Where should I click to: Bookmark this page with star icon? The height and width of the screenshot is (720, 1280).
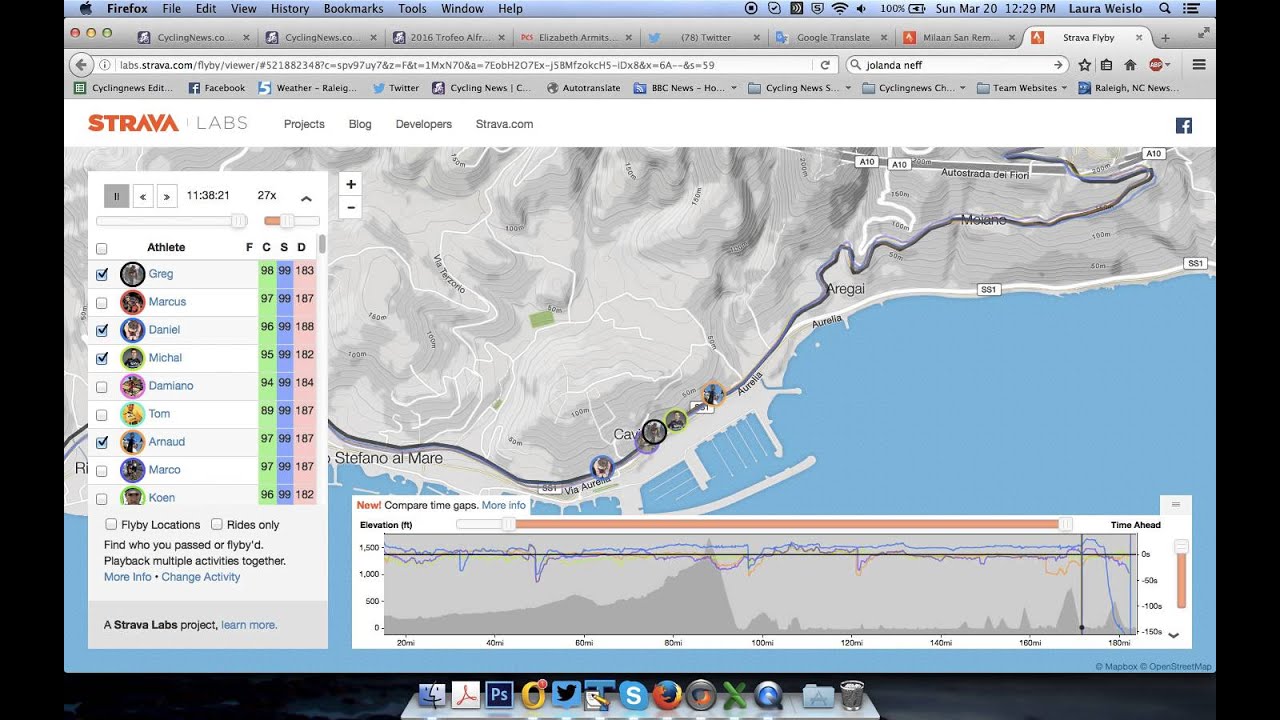pos(1085,65)
